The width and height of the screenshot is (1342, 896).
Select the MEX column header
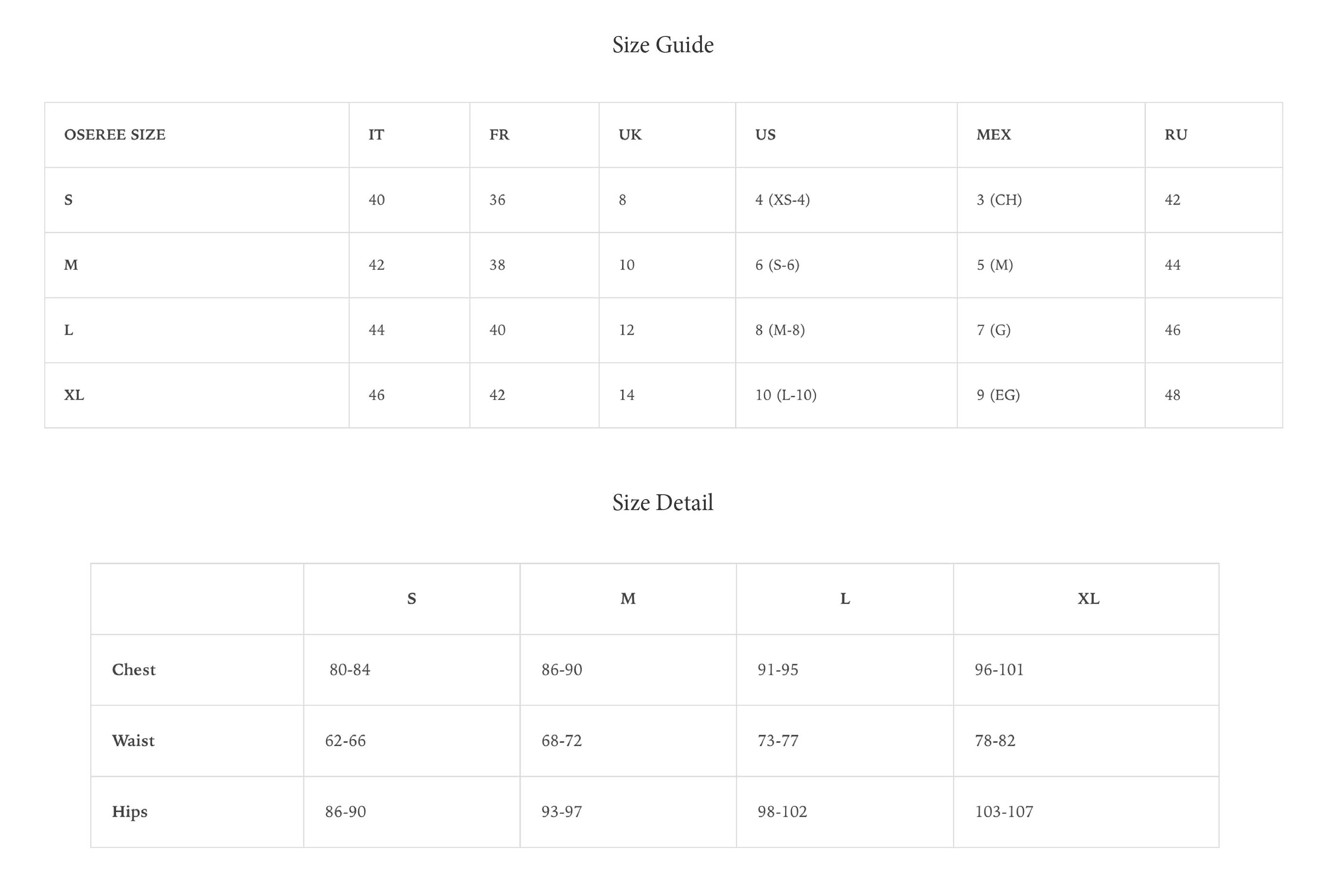pyautogui.click(x=993, y=135)
